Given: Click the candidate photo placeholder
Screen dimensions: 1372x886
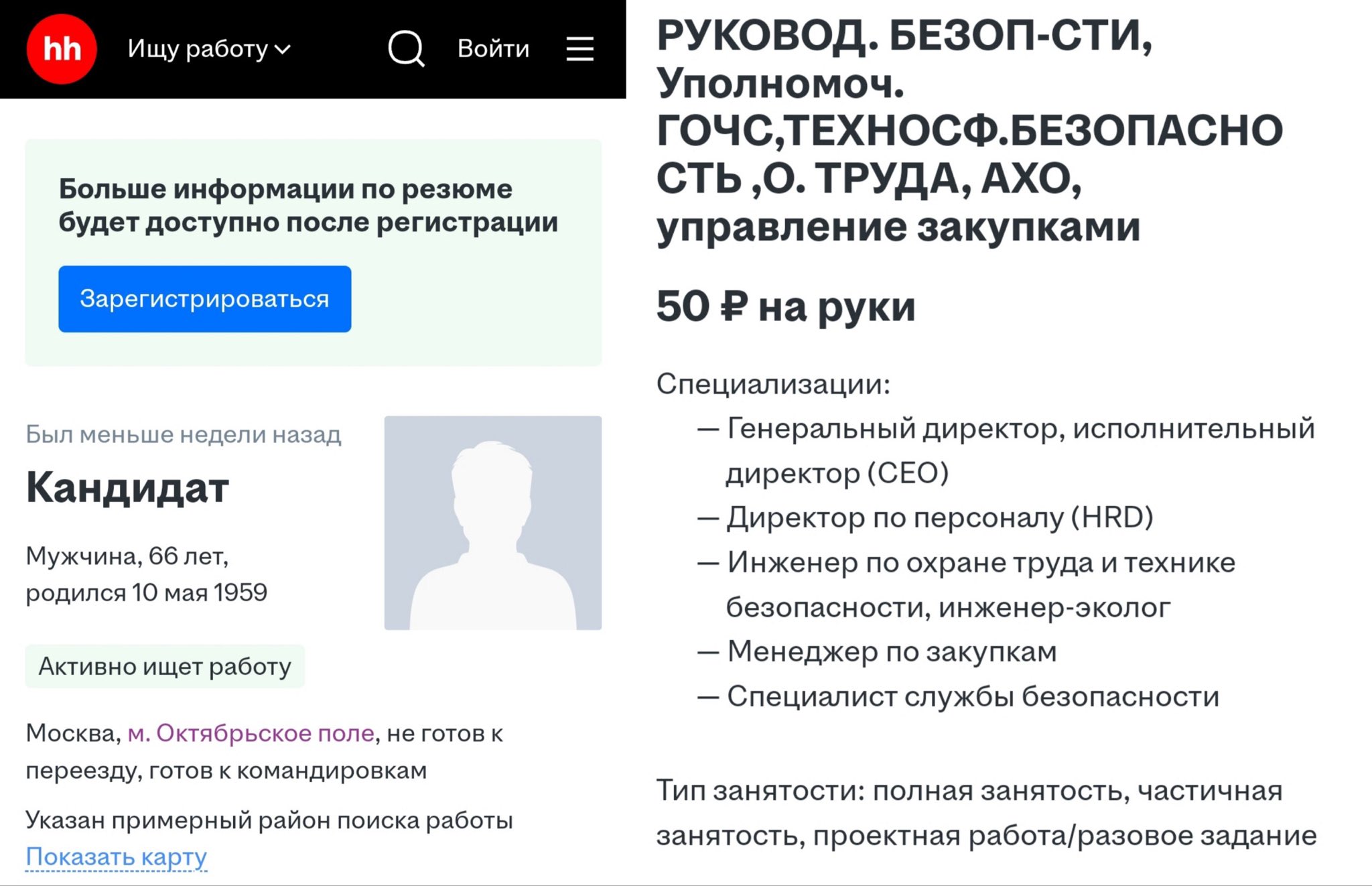Looking at the screenshot, I should point(492,523).
